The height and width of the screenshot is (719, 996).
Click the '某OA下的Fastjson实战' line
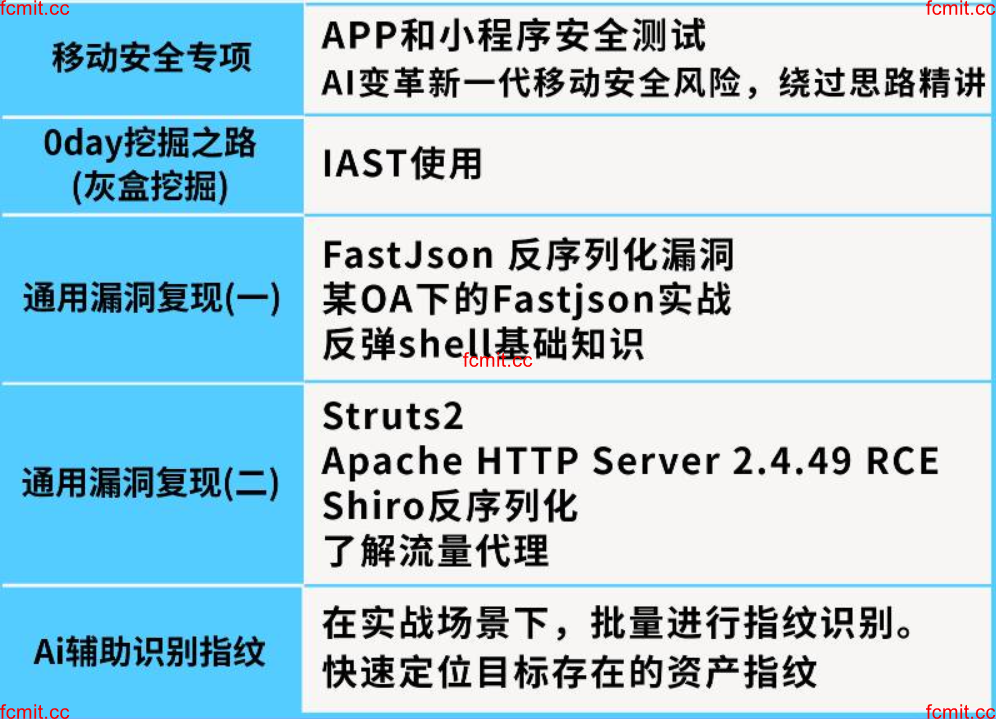[x=527, y=299]
